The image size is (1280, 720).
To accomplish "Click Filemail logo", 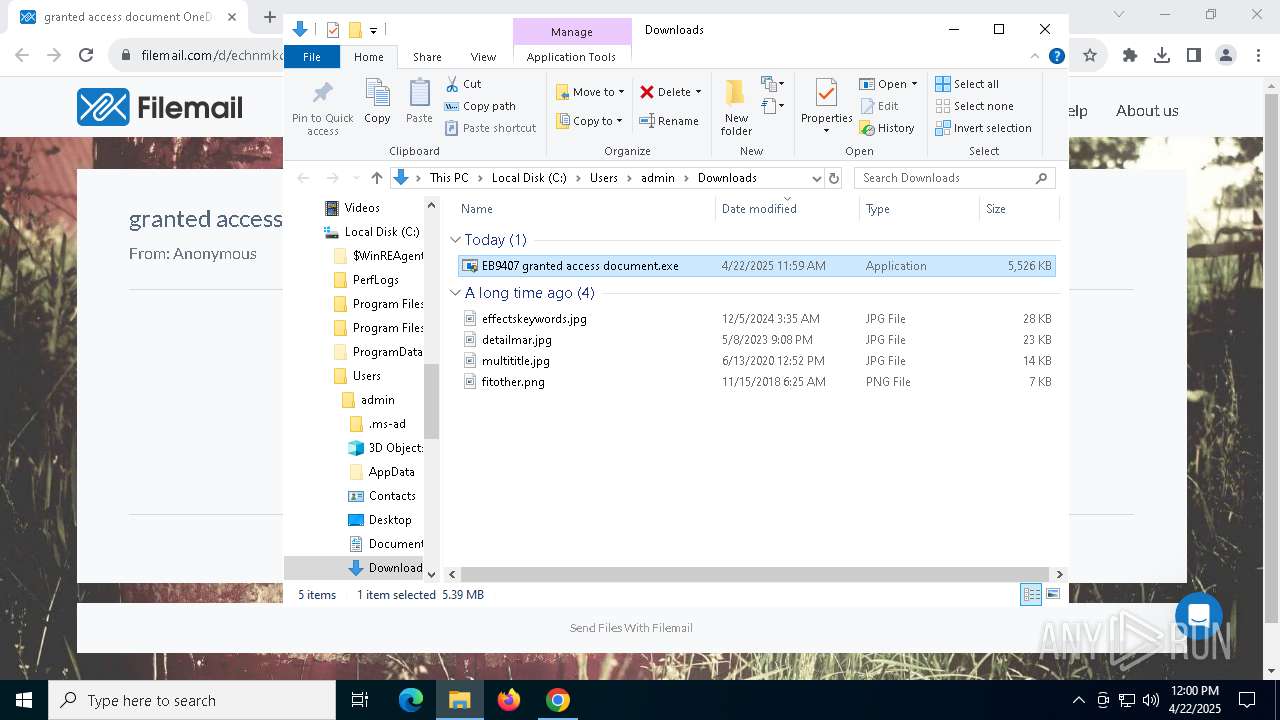I will pos(160,107).
